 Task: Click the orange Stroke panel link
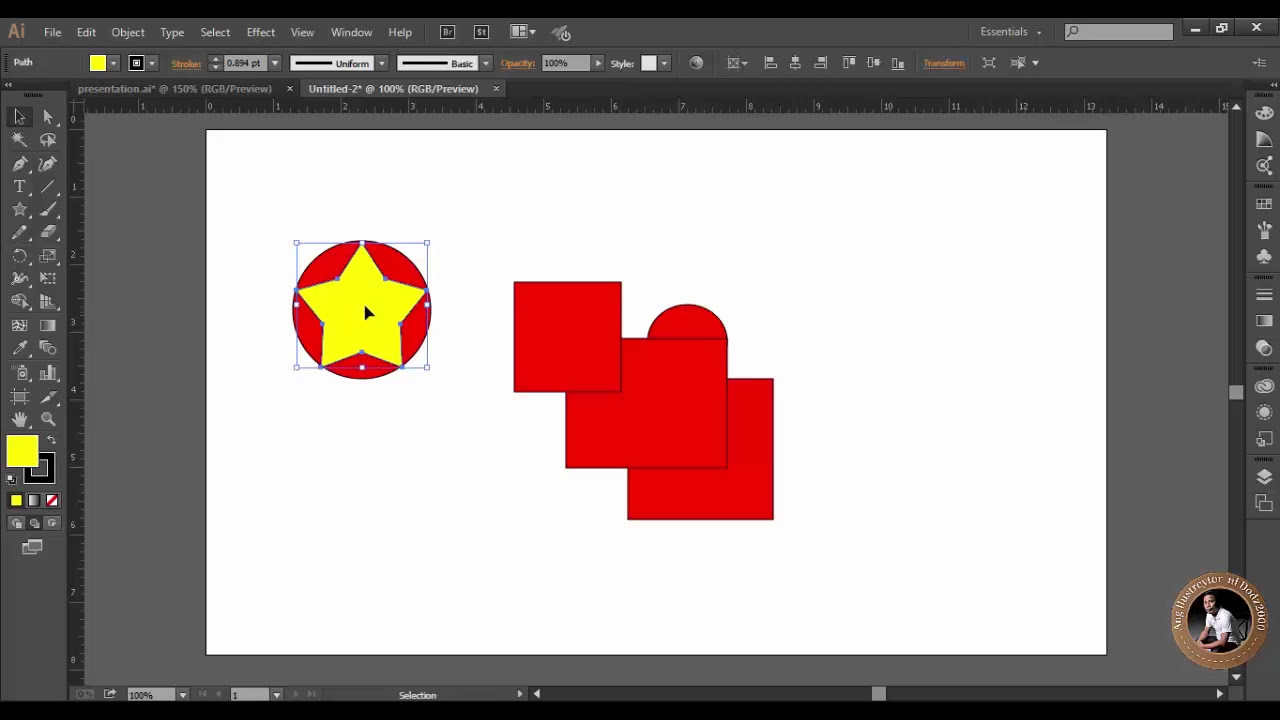pos(186,63)
